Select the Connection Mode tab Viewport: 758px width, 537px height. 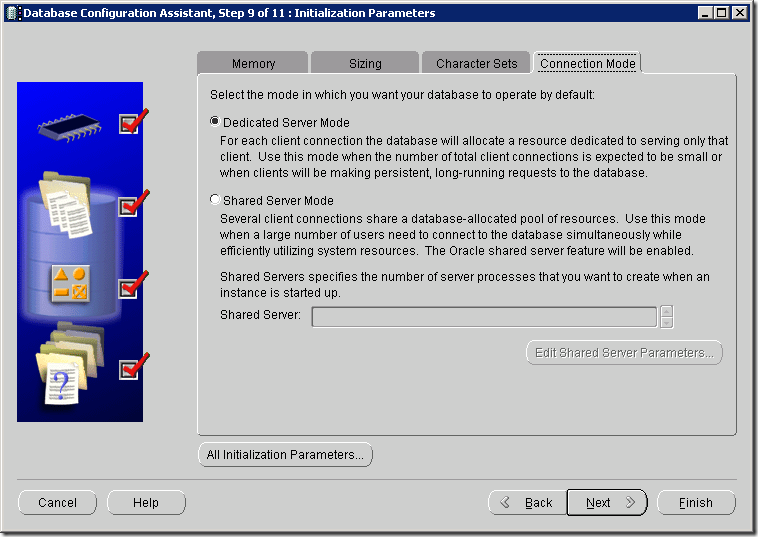tap(587, 63)
